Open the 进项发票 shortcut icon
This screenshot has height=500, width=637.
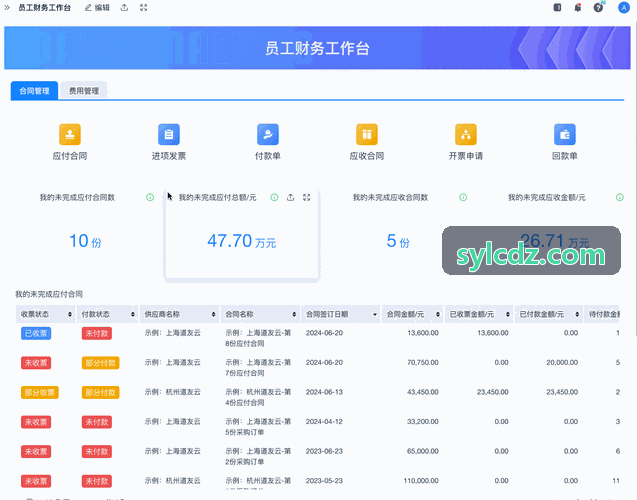tap(169, 134)
